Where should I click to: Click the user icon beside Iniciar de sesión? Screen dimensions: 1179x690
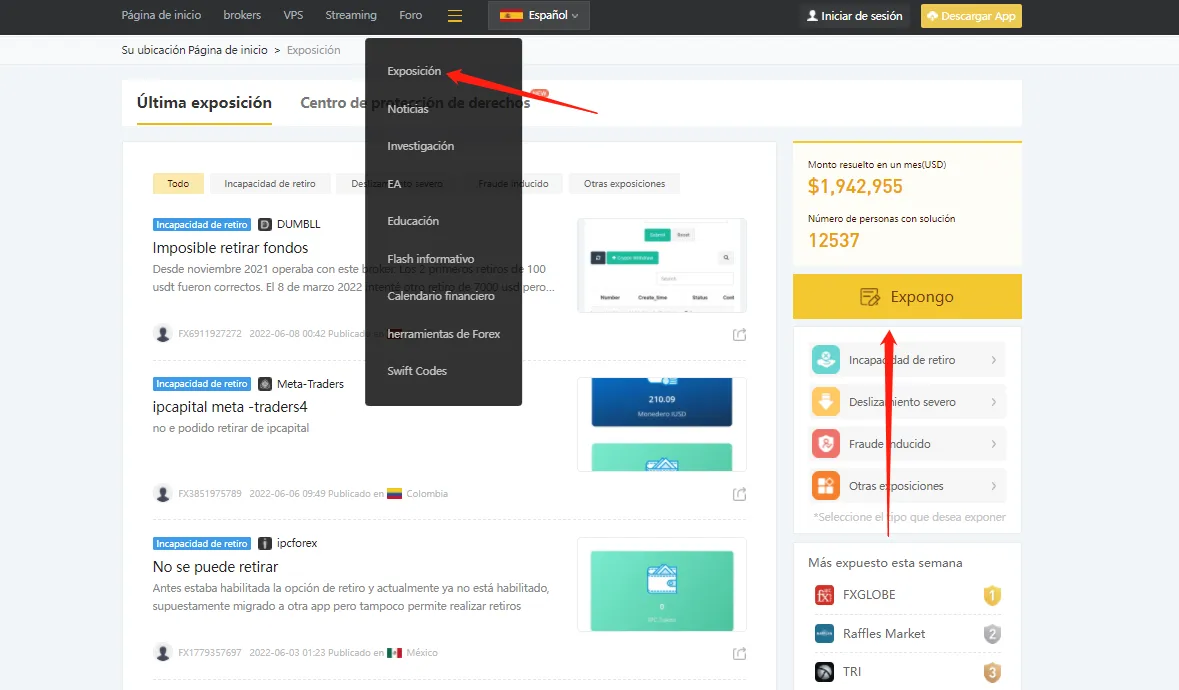812,16
